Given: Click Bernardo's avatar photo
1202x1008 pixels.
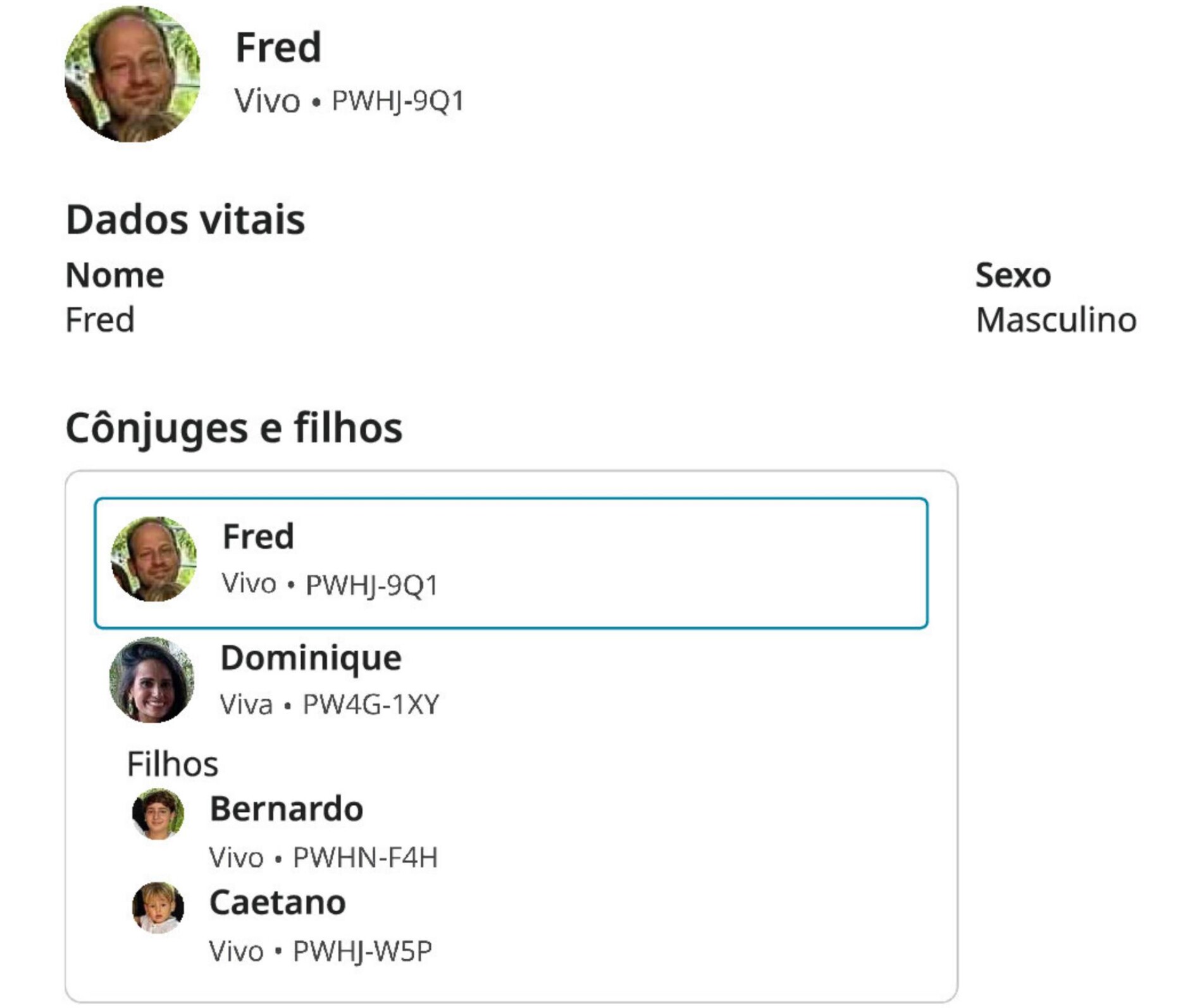Looking at the screenshot, I should coord(158,814).
